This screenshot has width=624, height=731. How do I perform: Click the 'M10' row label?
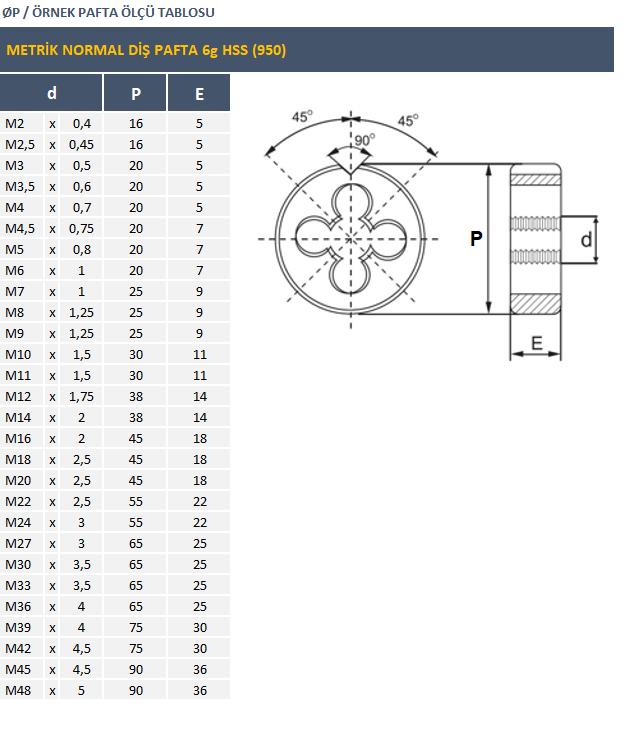click(18, 354)
